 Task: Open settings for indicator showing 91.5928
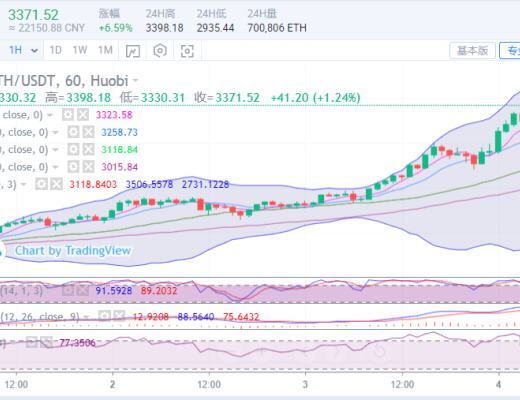click(x=68, y=291)
